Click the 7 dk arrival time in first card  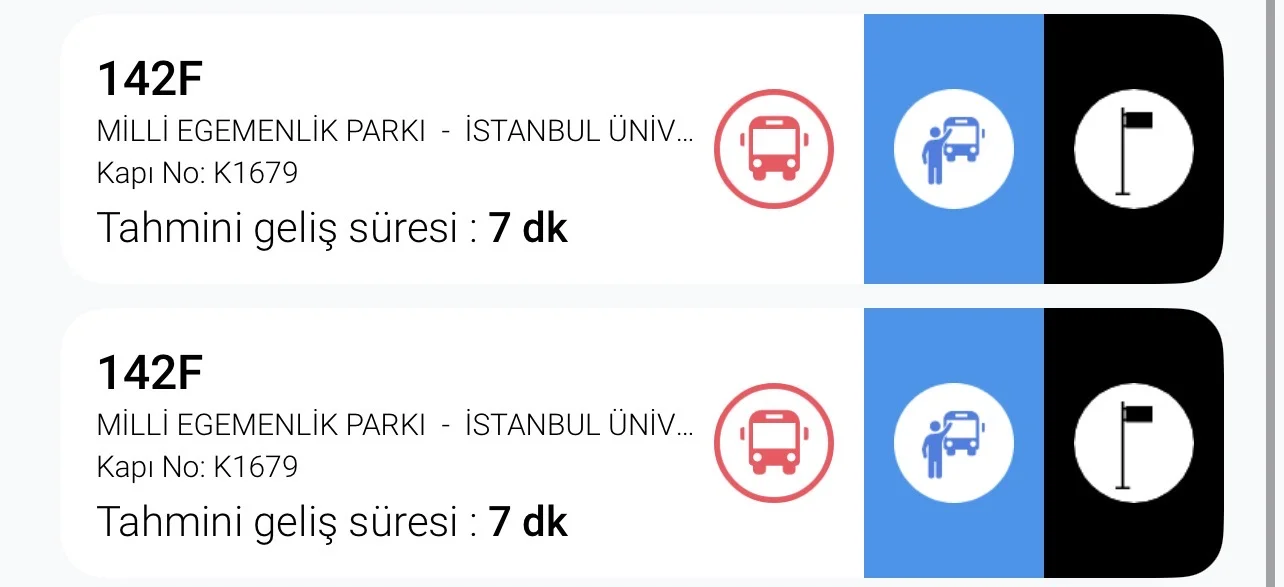pyautogui.click(x=528, y=229)
